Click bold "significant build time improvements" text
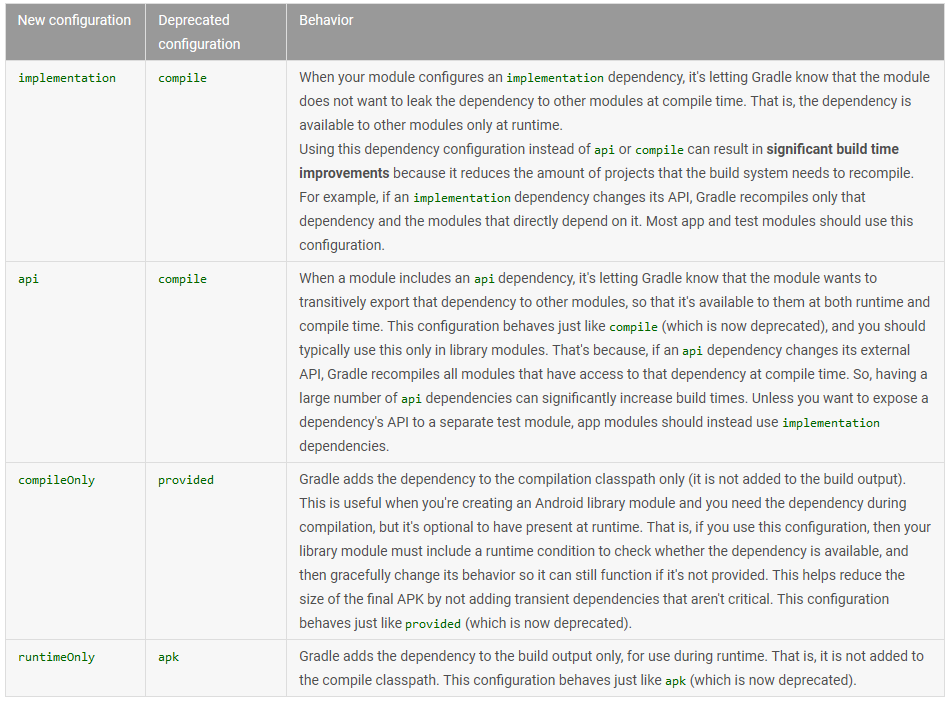Viewport: 947px width, 701px height. coord(832,149)
